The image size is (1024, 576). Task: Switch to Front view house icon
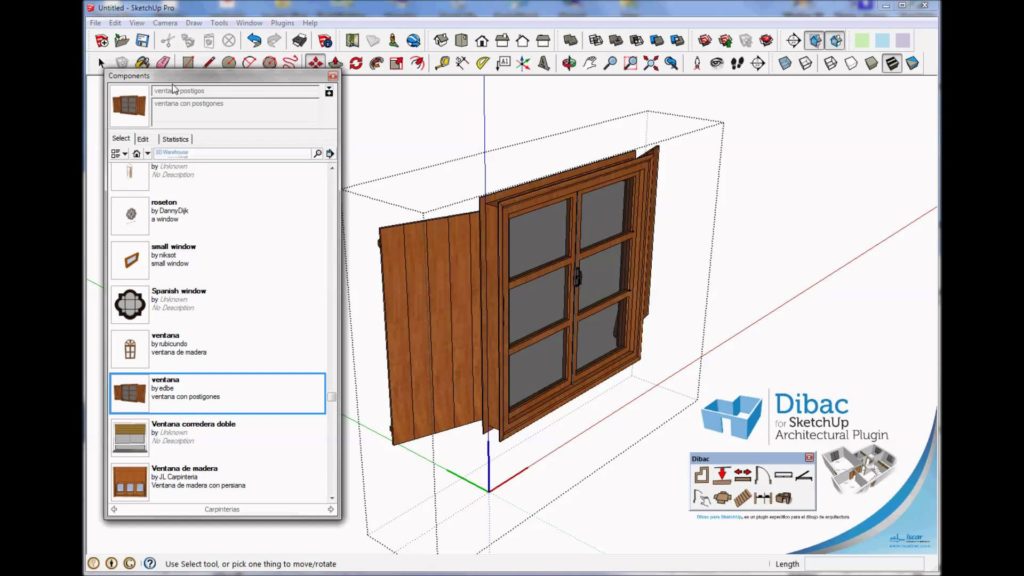[481, 40]
